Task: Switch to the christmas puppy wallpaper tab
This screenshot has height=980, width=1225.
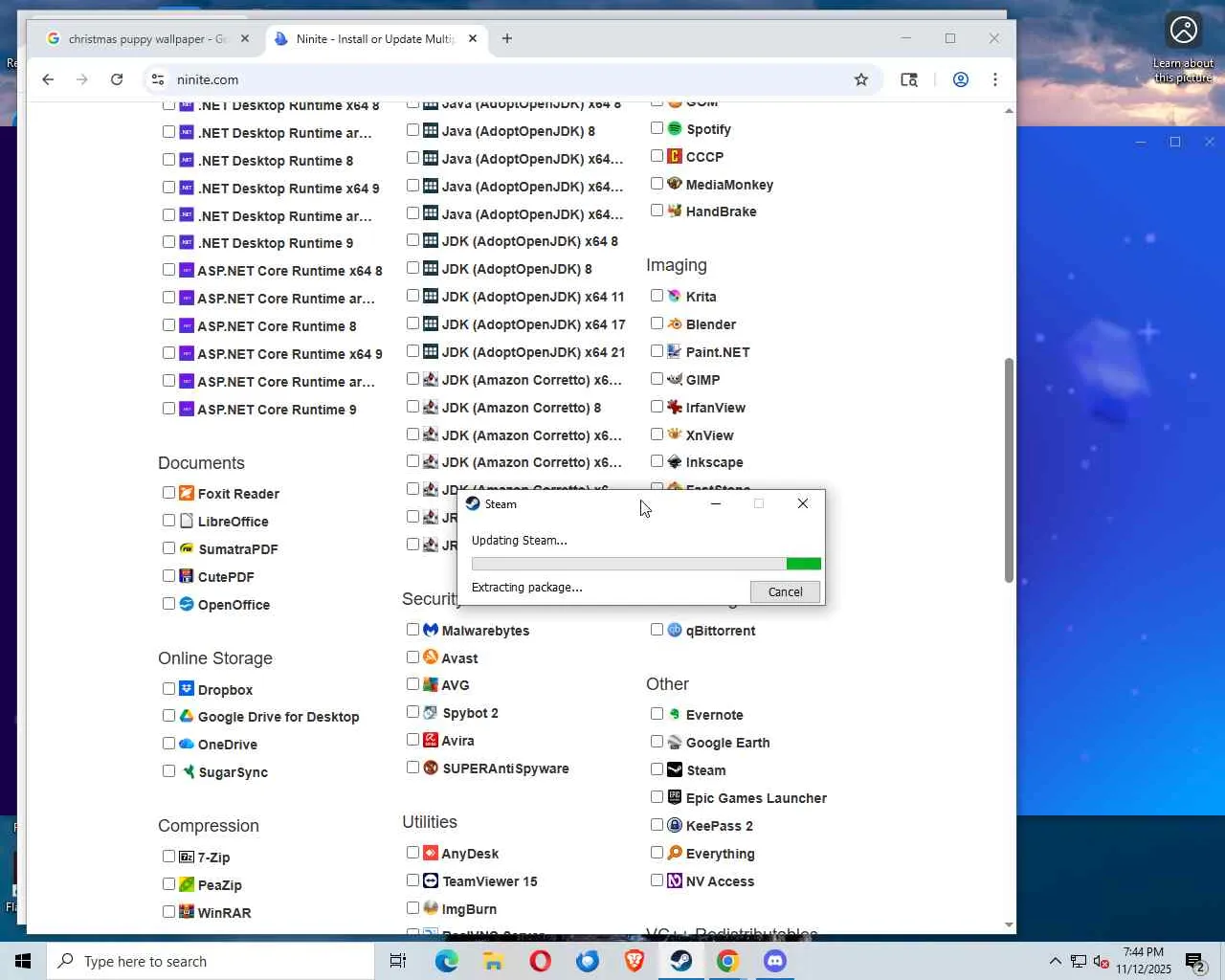Action: tap(146, 39)
